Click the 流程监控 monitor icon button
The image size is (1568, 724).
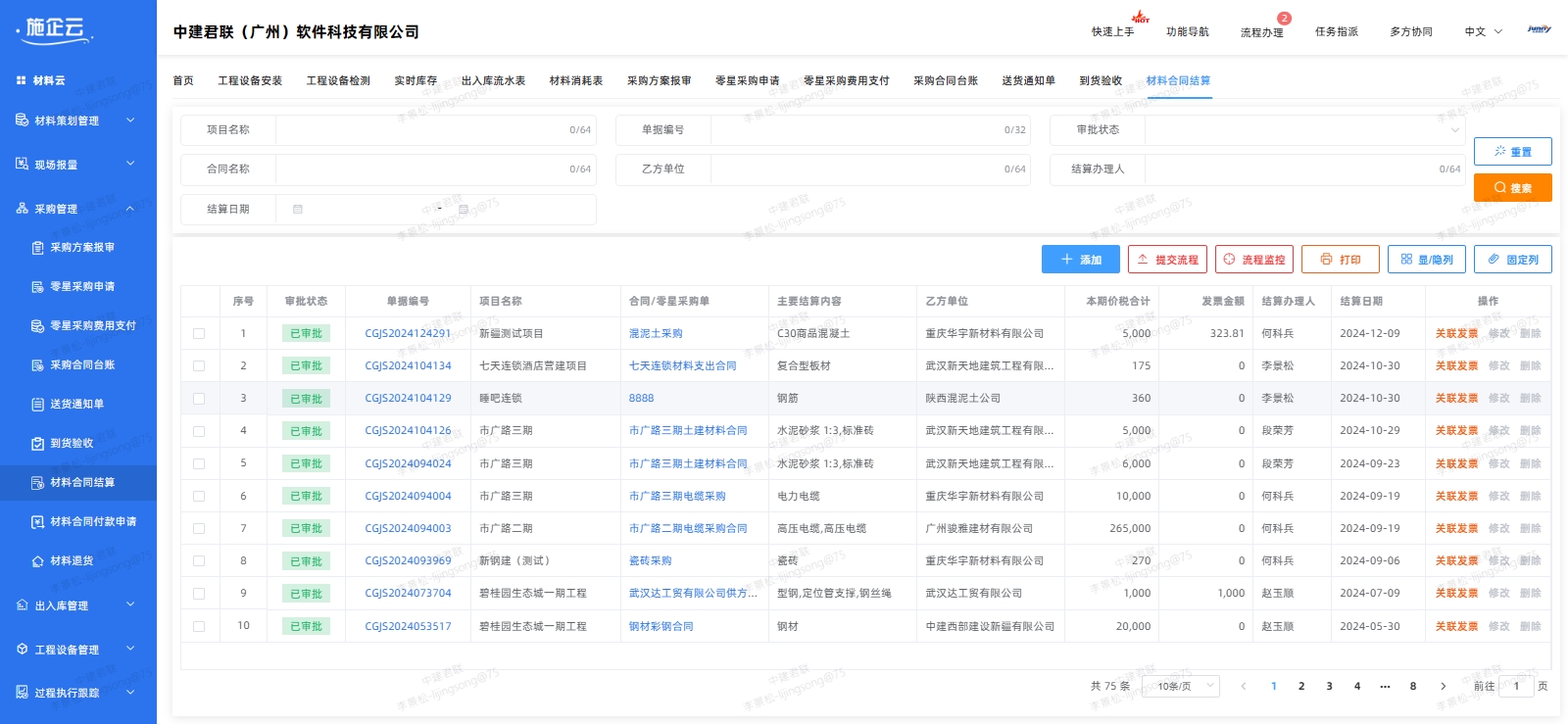[1230, 260]
